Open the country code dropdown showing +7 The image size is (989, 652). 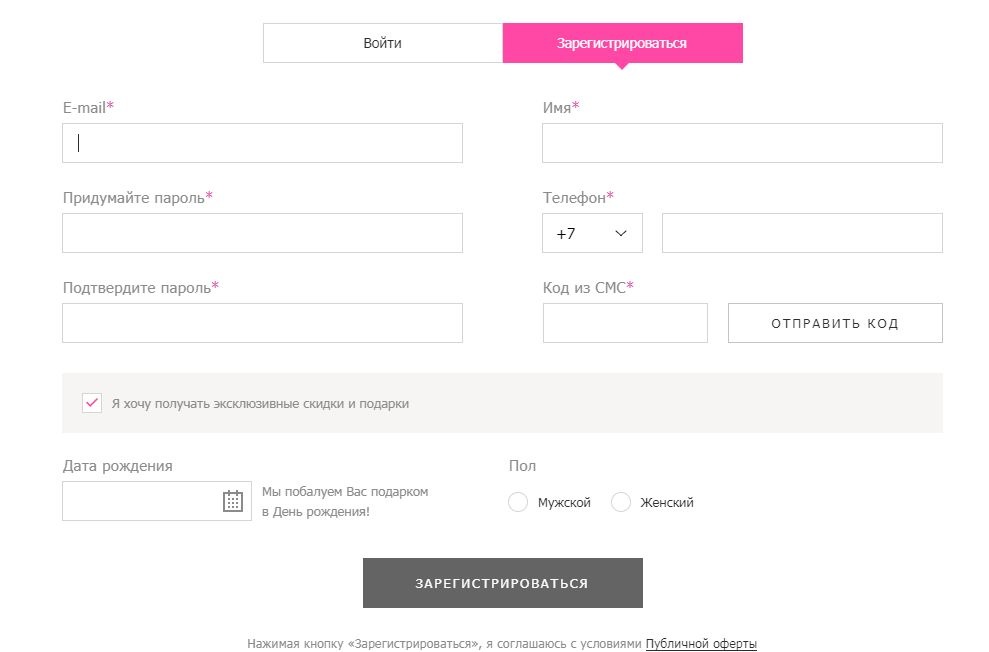click(x=592, y=232)
